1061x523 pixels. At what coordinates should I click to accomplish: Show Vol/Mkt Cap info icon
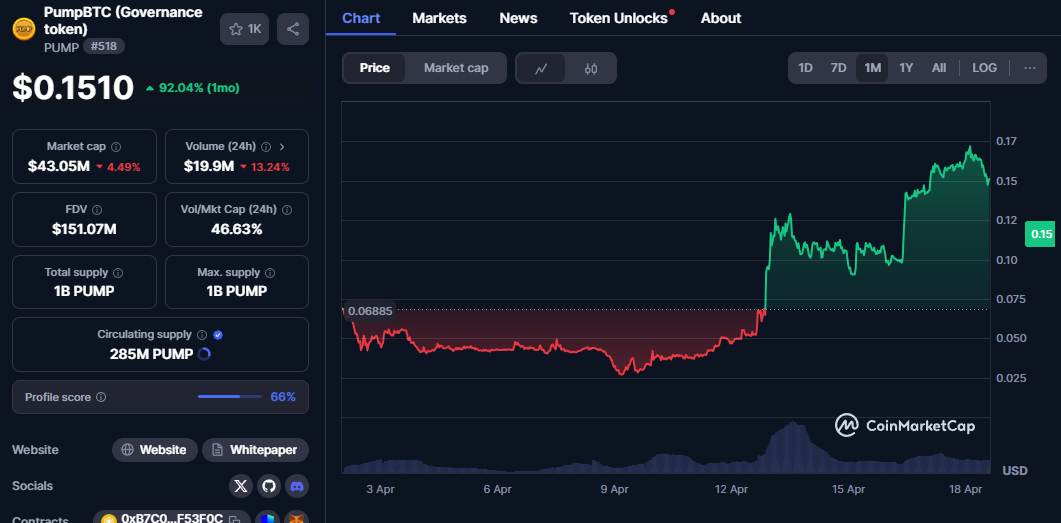point(287,210)
